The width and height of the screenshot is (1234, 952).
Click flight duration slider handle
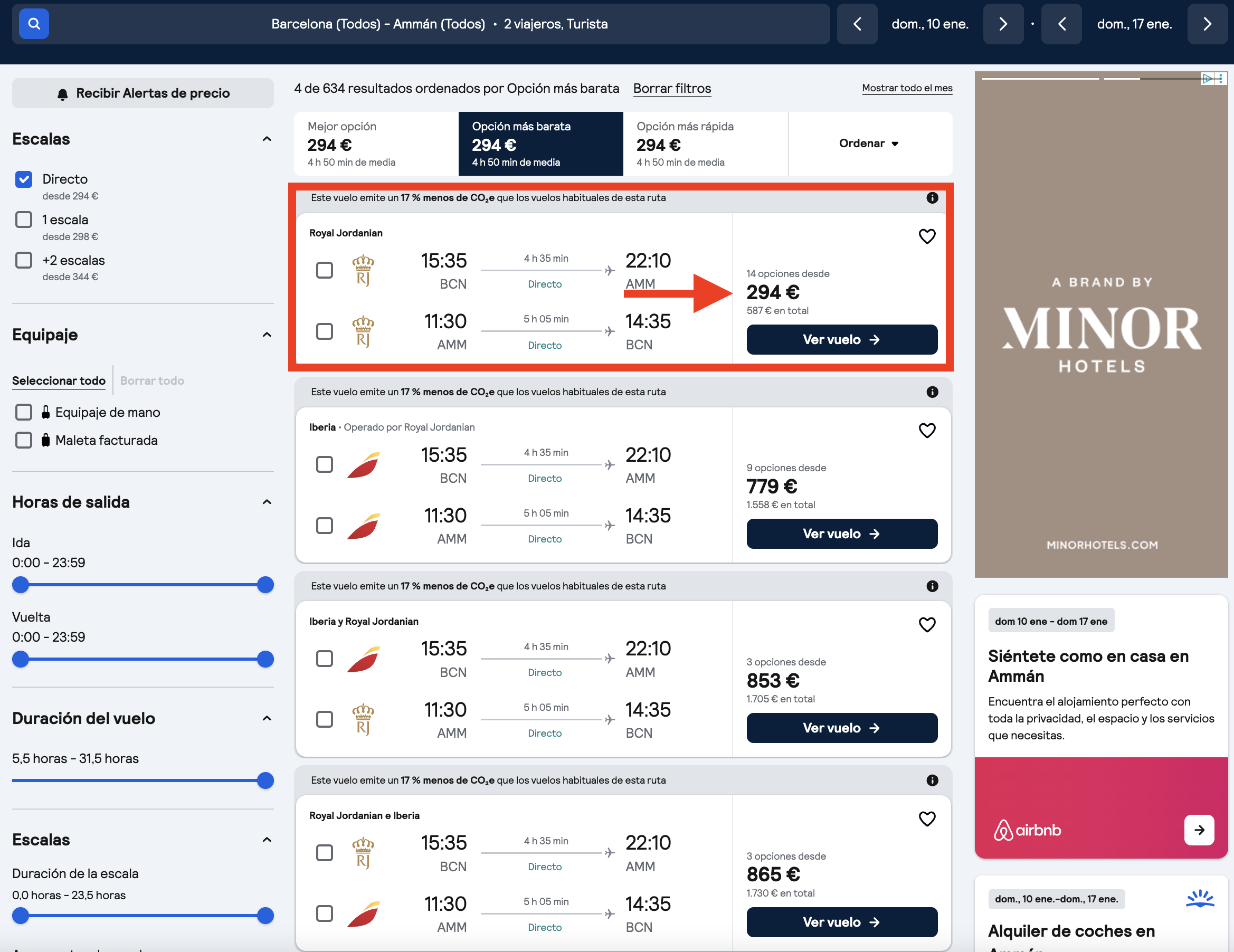265,782
